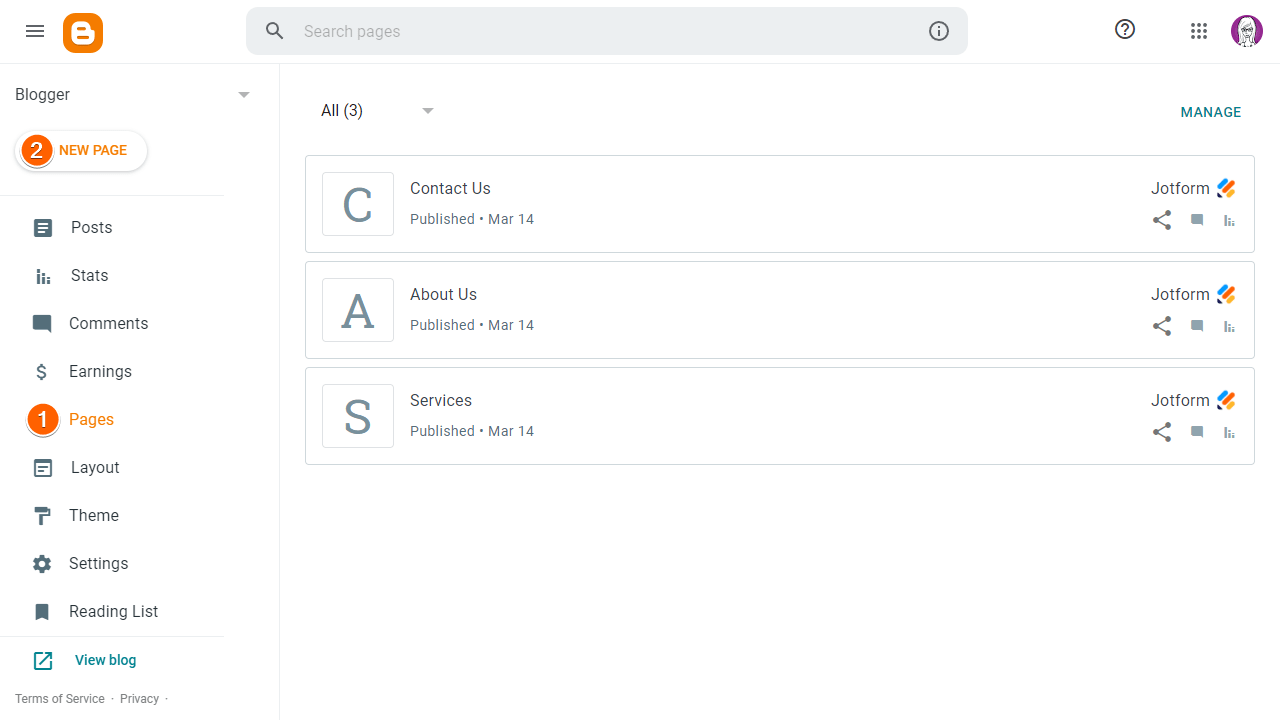This screenshot has width=1280, height=720.
Task: Expand the Blogger blog selector
Action: (x=243, y=94)
